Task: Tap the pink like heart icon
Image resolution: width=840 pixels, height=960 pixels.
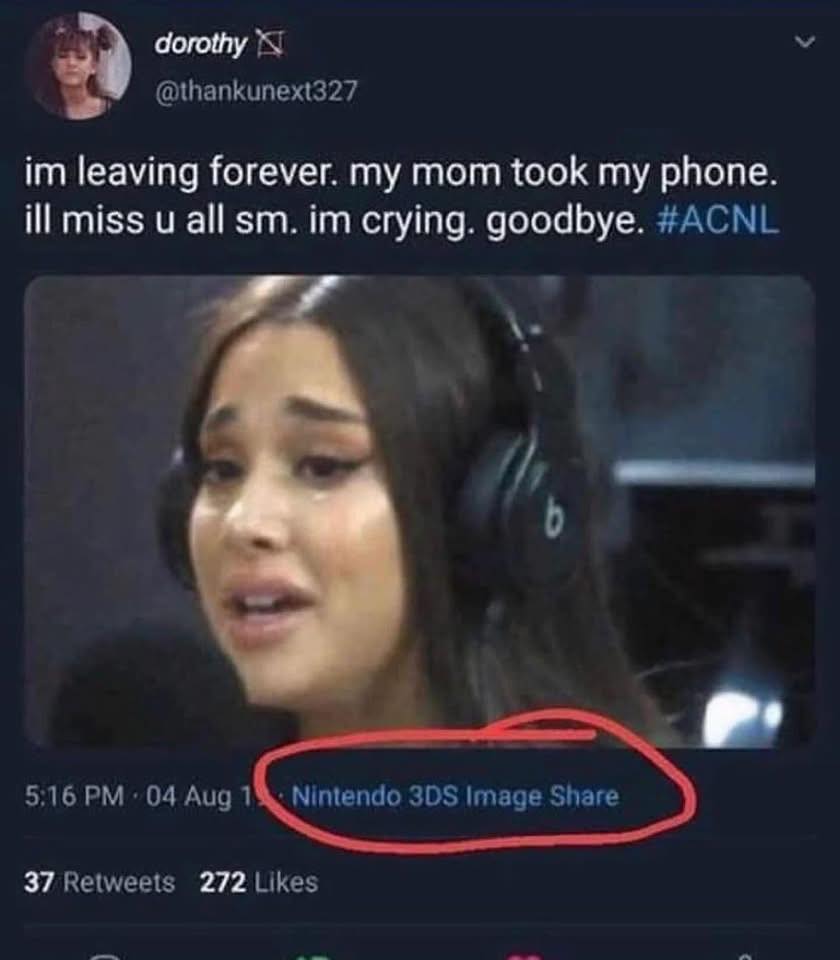Action: [x=525, y=956]
